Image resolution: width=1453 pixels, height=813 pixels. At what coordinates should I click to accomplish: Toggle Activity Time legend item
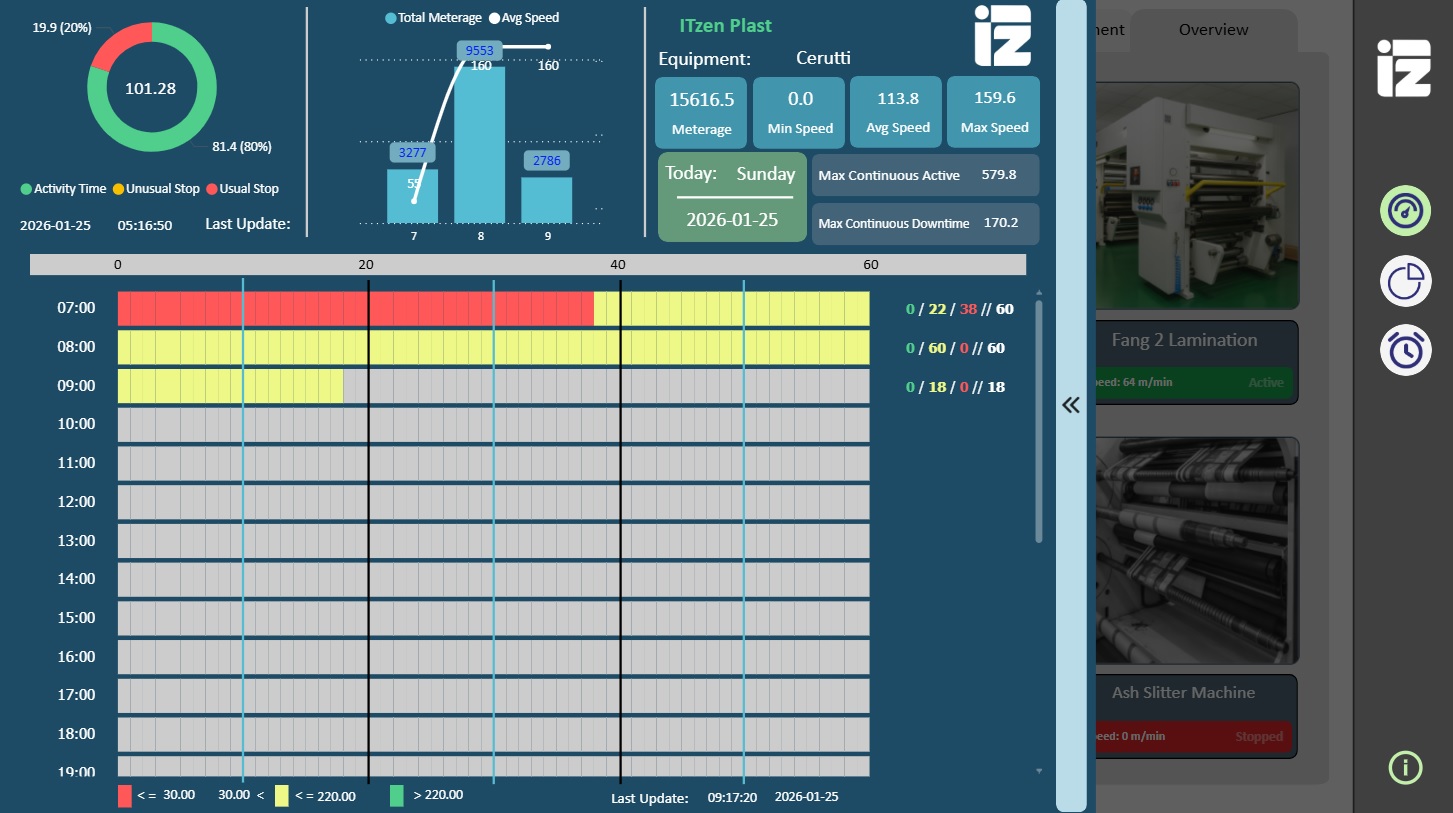63,189
